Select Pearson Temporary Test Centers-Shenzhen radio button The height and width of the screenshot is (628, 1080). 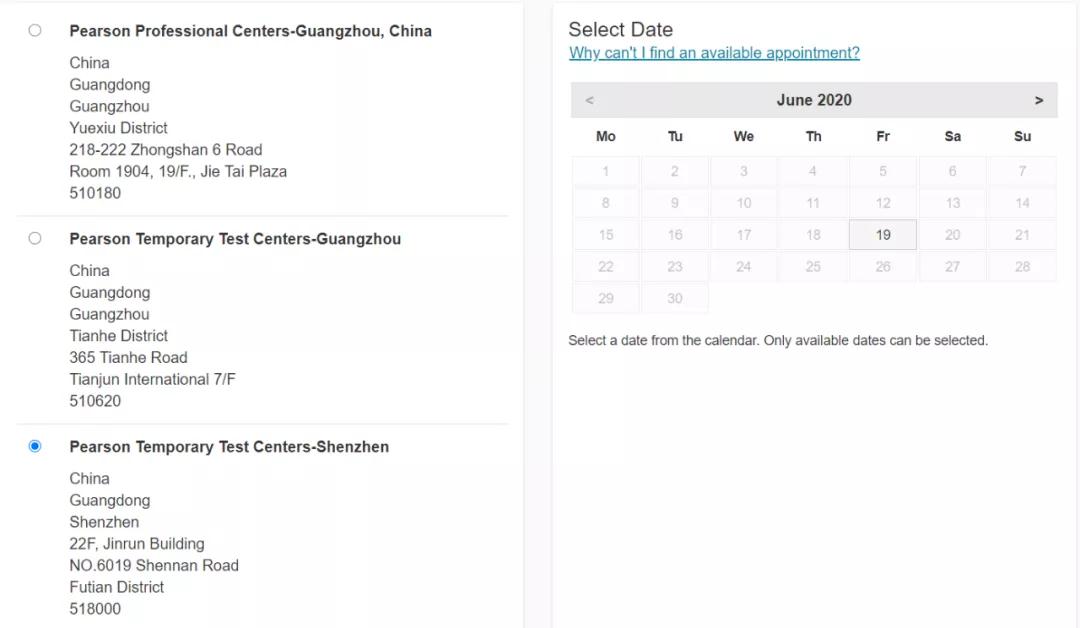tap(35, 446)
